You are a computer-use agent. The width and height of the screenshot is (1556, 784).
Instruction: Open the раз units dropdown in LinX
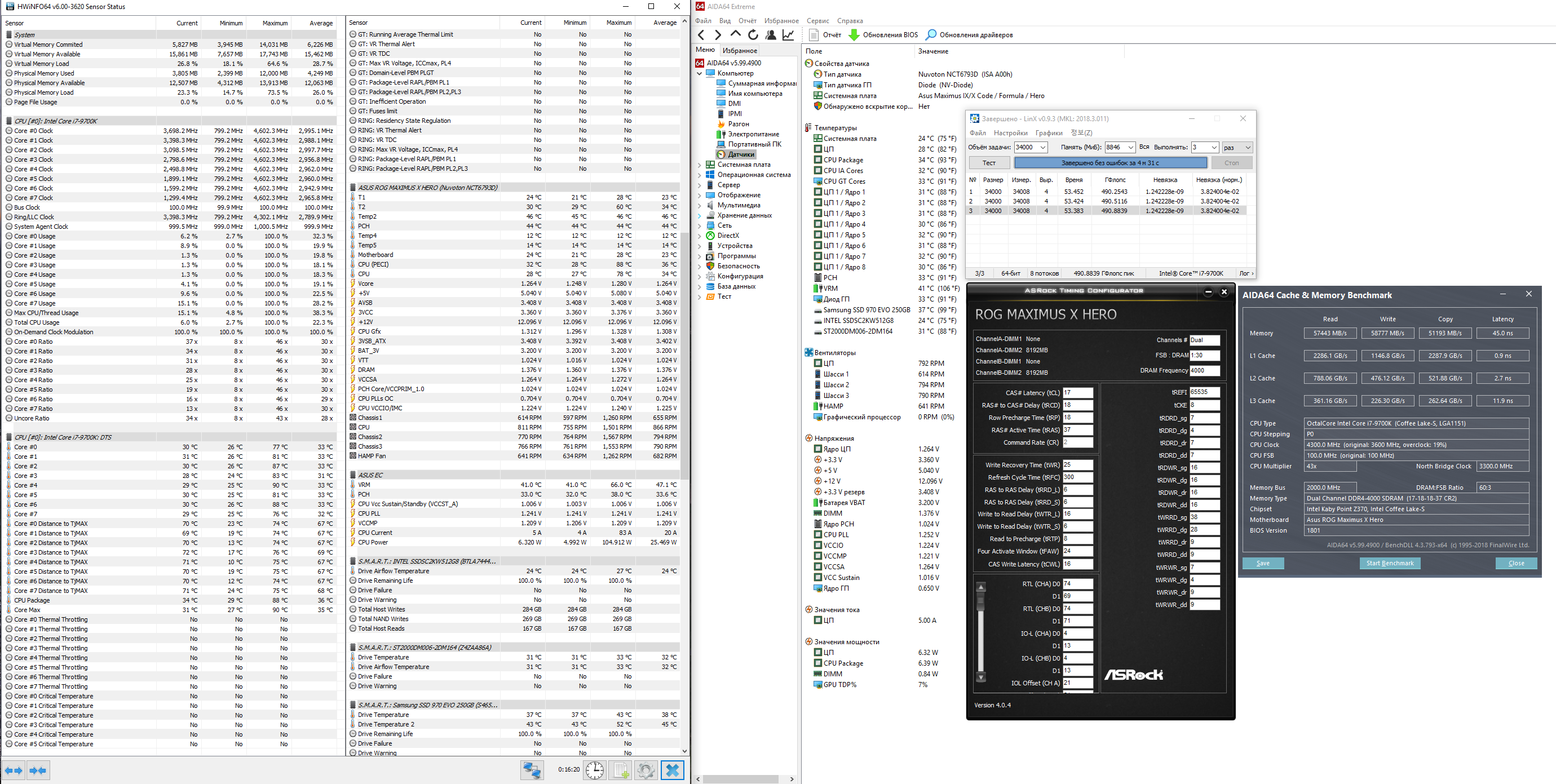tap(1237, 147)
